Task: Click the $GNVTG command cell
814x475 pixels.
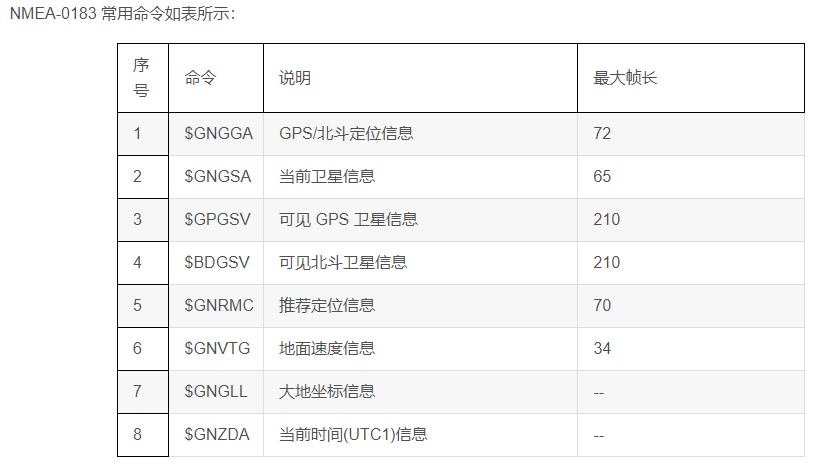Action: (x=217, y=348)
